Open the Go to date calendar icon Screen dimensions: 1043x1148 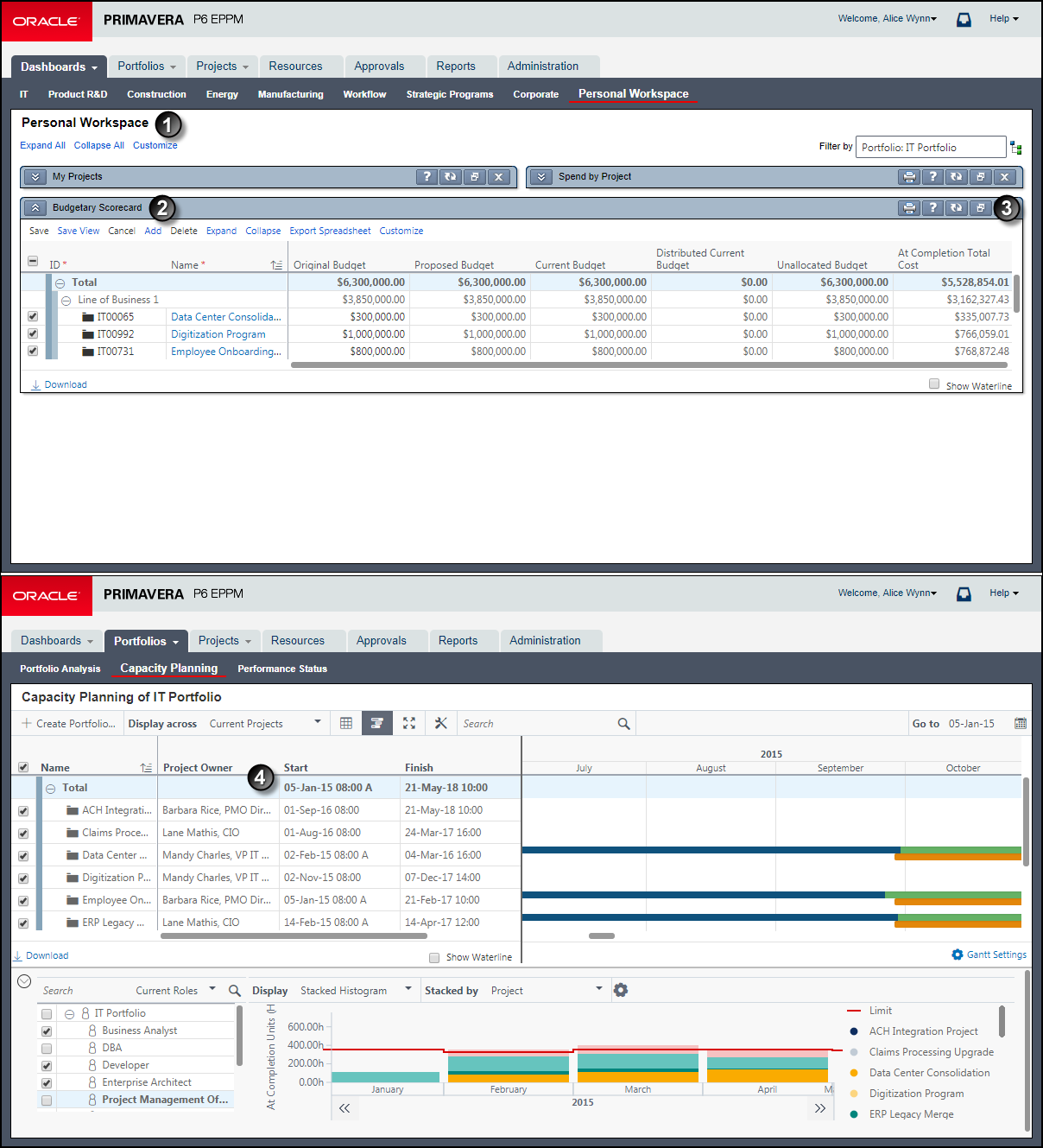[x=1021, y=724]
